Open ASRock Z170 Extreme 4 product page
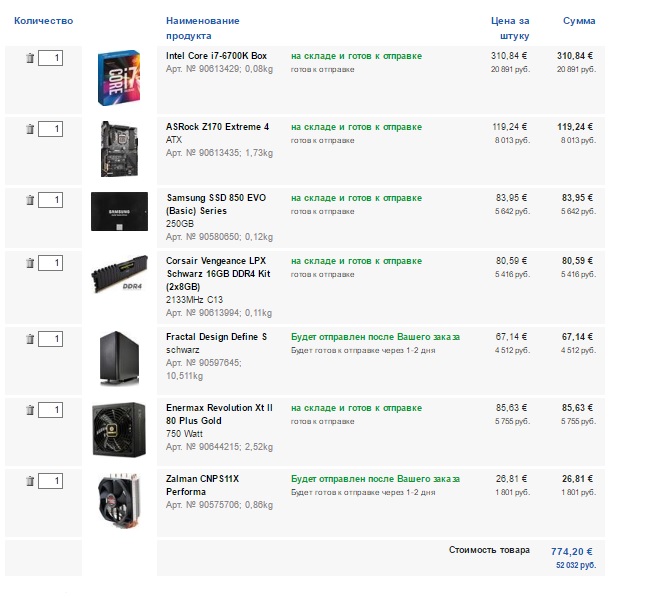The height and width of the screenshot is (597, 663). 217,127
